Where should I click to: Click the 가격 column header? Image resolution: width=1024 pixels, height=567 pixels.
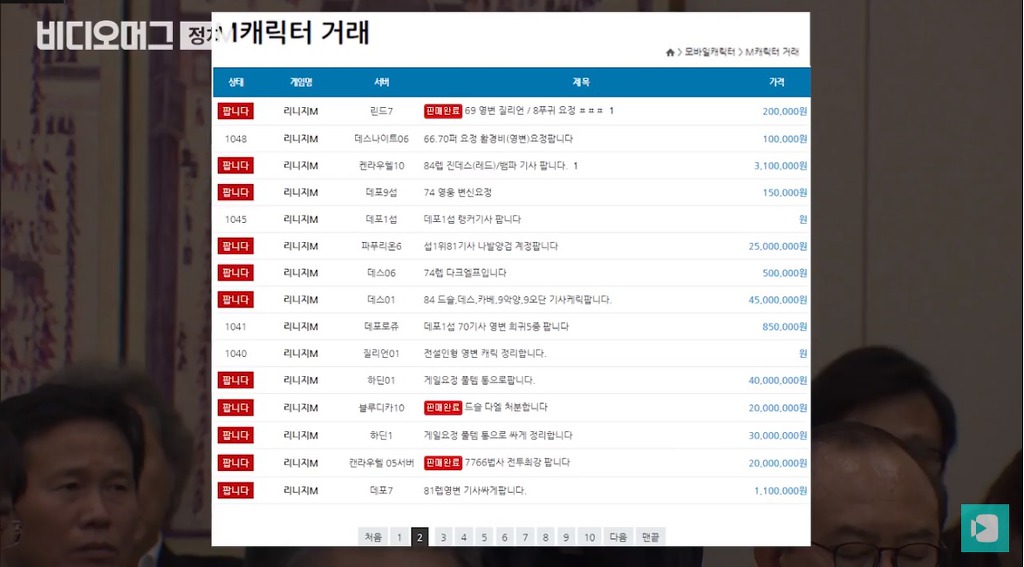coord(776,82)
